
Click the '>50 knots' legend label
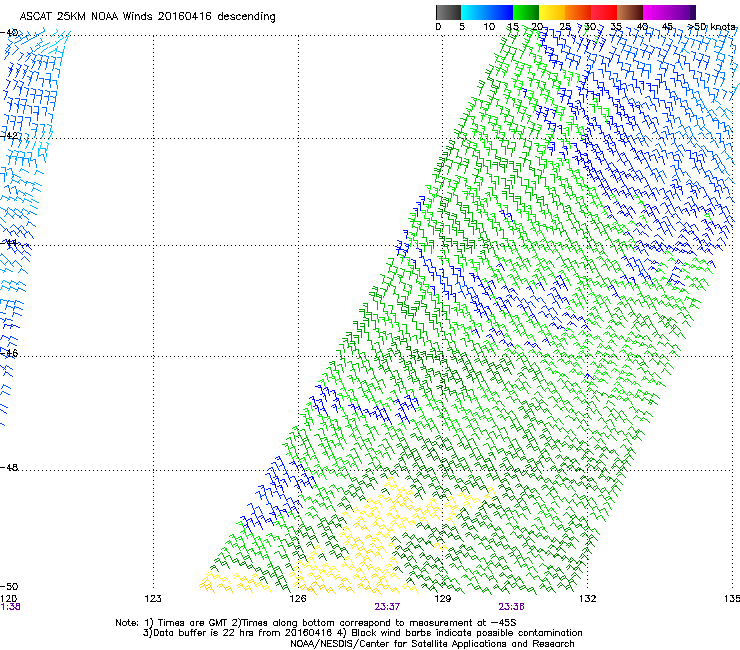click(711, 27)
